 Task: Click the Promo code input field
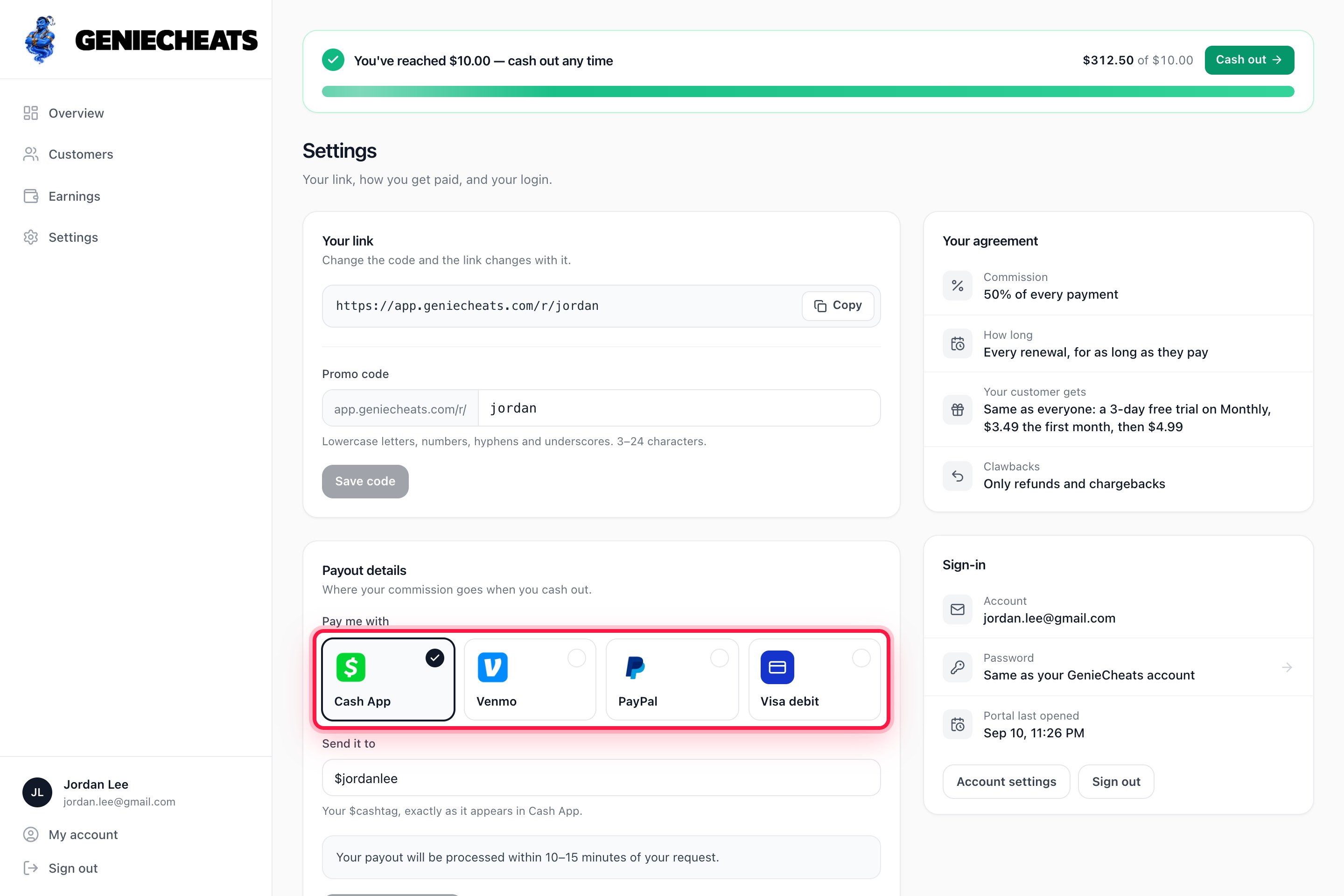pyautogui.click(x=679, y=408)
